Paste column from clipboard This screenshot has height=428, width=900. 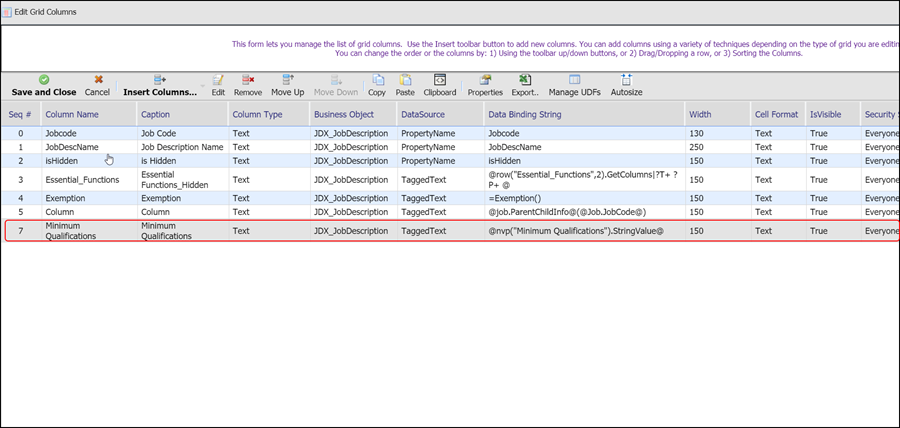[405, 86]
